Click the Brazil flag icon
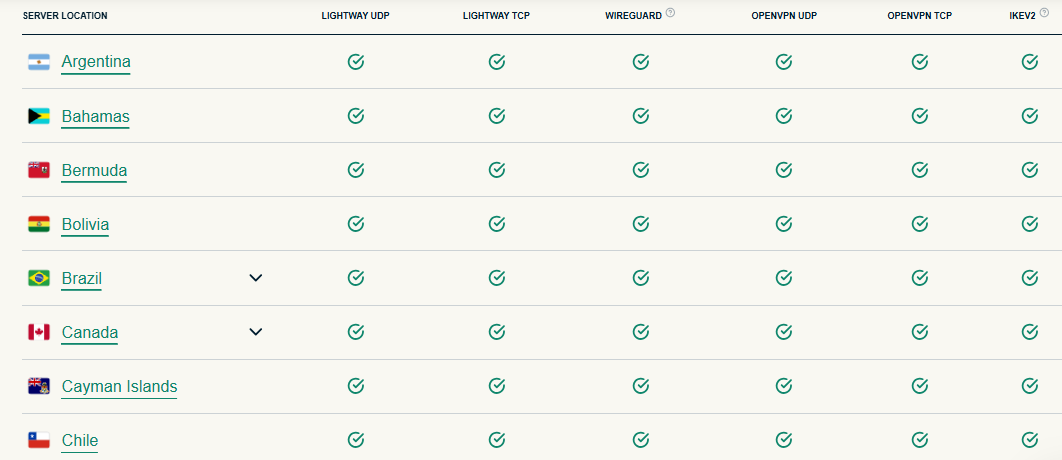 39,278
